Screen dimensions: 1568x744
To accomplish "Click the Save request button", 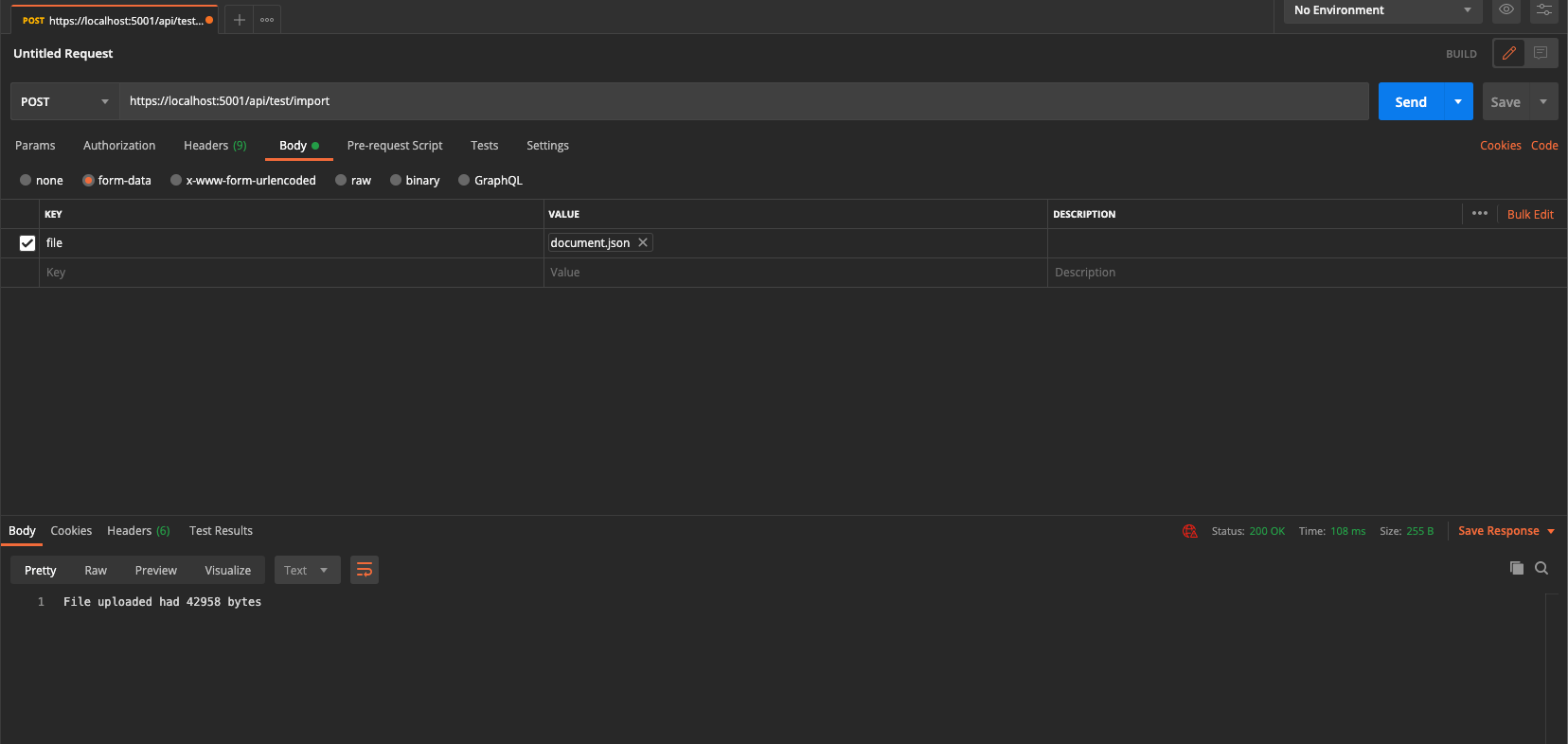I will [1506, 101].
